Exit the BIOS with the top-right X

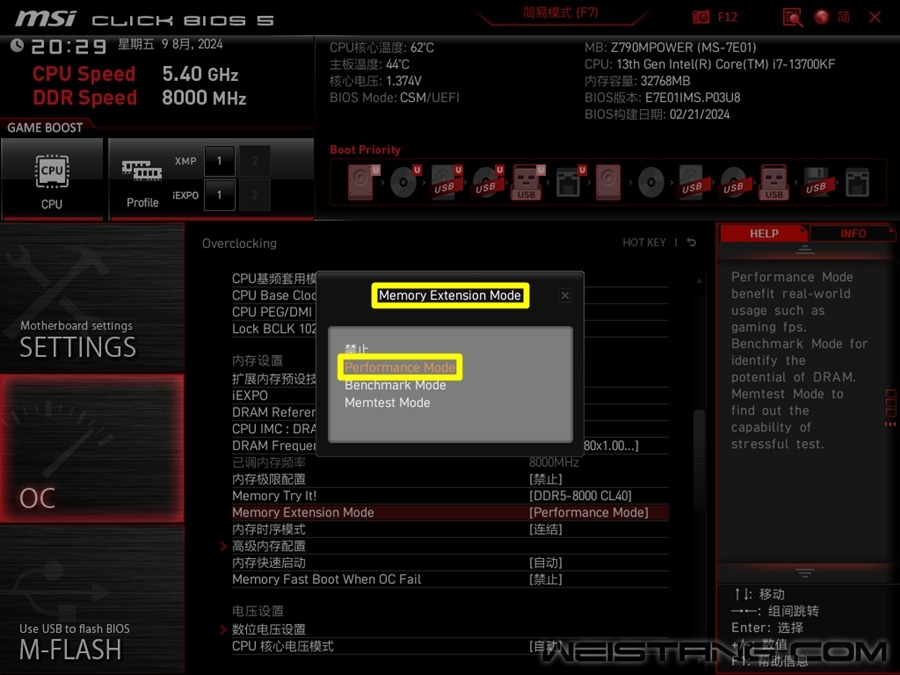pos(875,17)
